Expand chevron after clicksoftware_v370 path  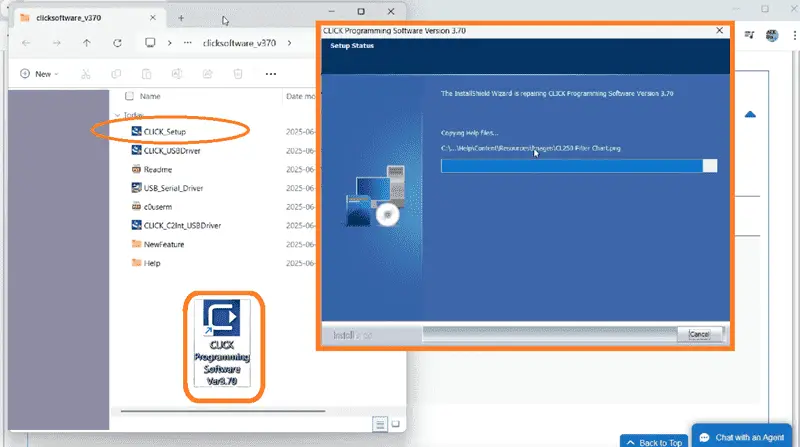pos(289,43)
